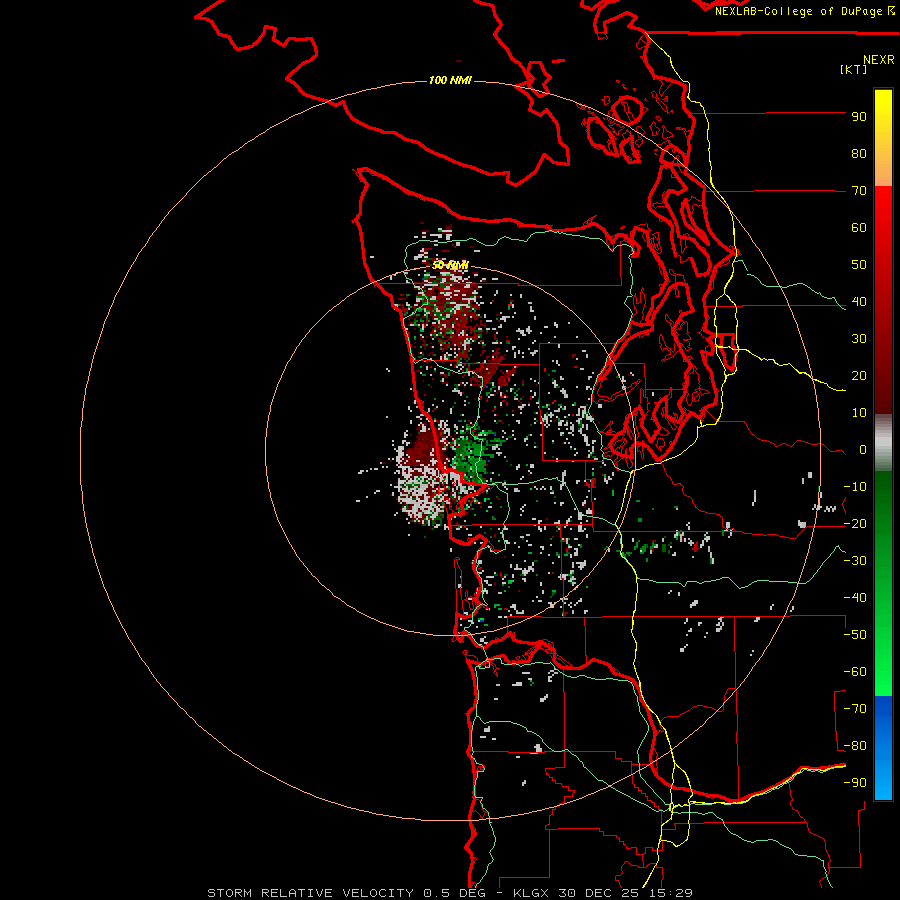
Task: Click the 30 knot scale label
Action: tap(859, 339)
